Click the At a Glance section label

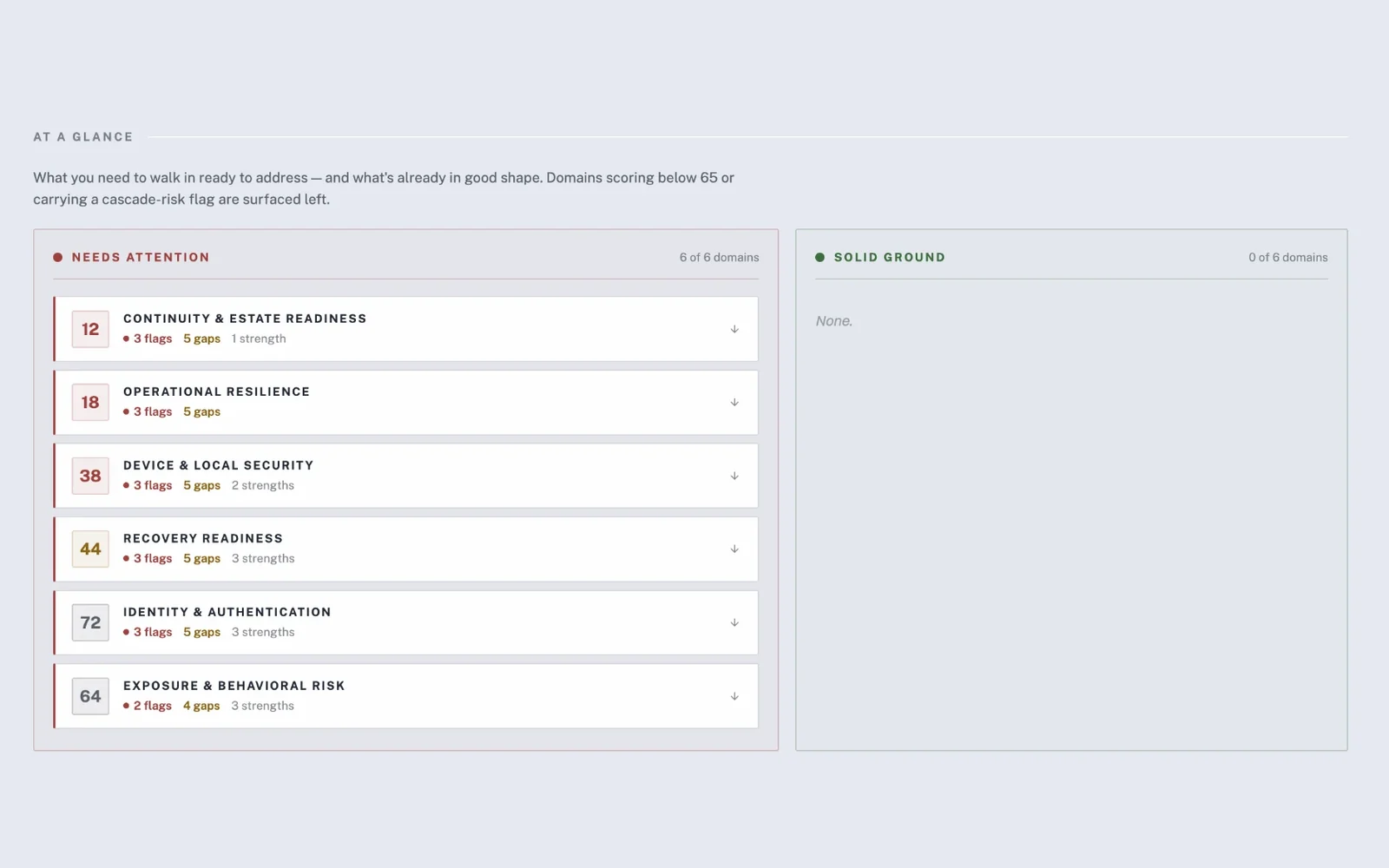(83, 137)
